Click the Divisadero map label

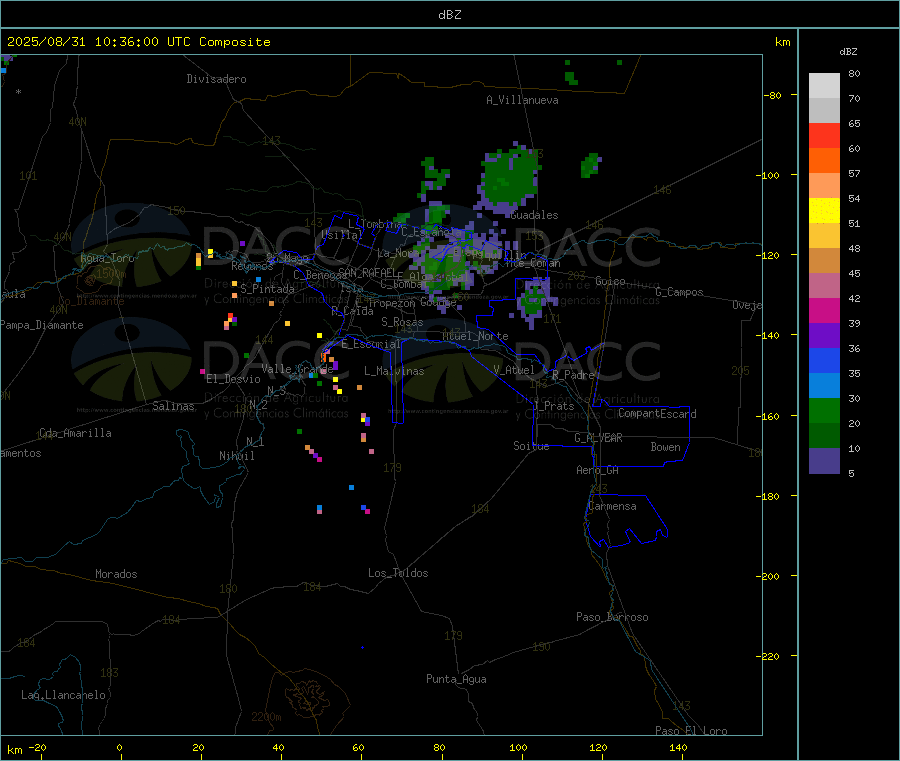click(x=216, y=79)
